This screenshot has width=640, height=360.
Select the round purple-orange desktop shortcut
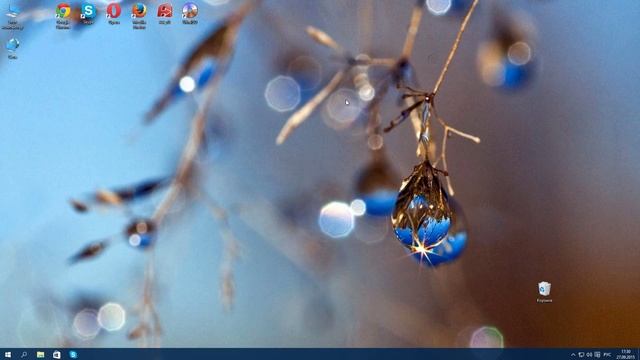coord(190,13)
